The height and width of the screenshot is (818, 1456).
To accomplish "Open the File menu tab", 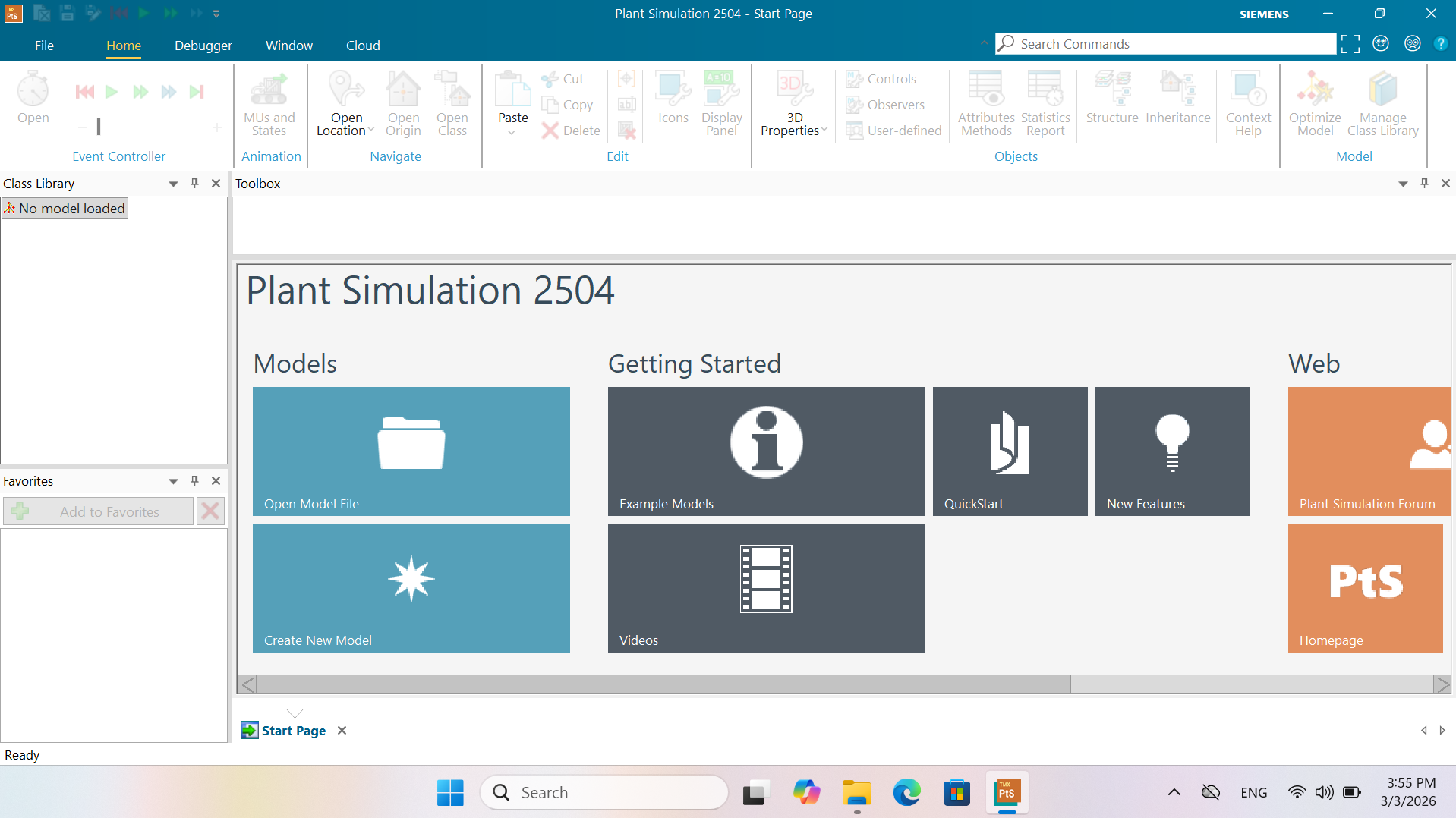I will [x=44, y=46].
